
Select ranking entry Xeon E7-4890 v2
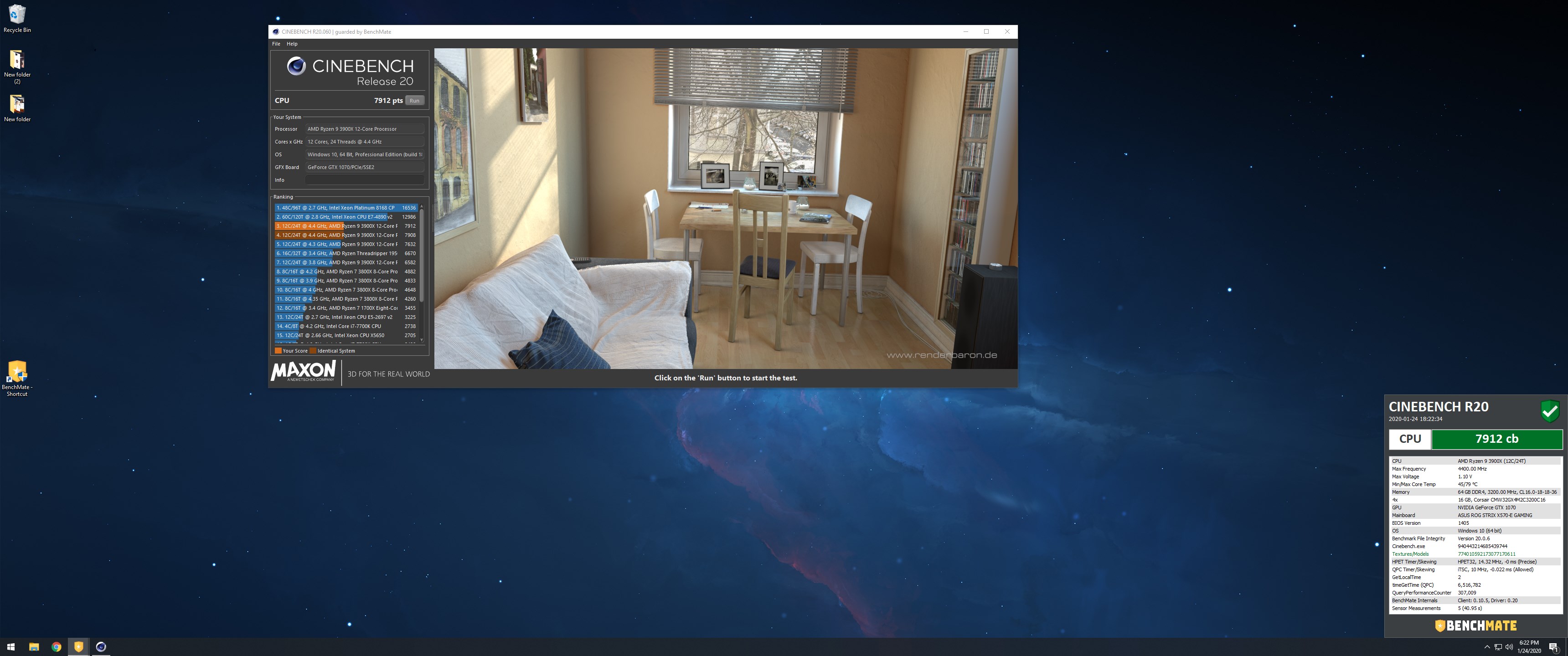(x=346, y=217)
